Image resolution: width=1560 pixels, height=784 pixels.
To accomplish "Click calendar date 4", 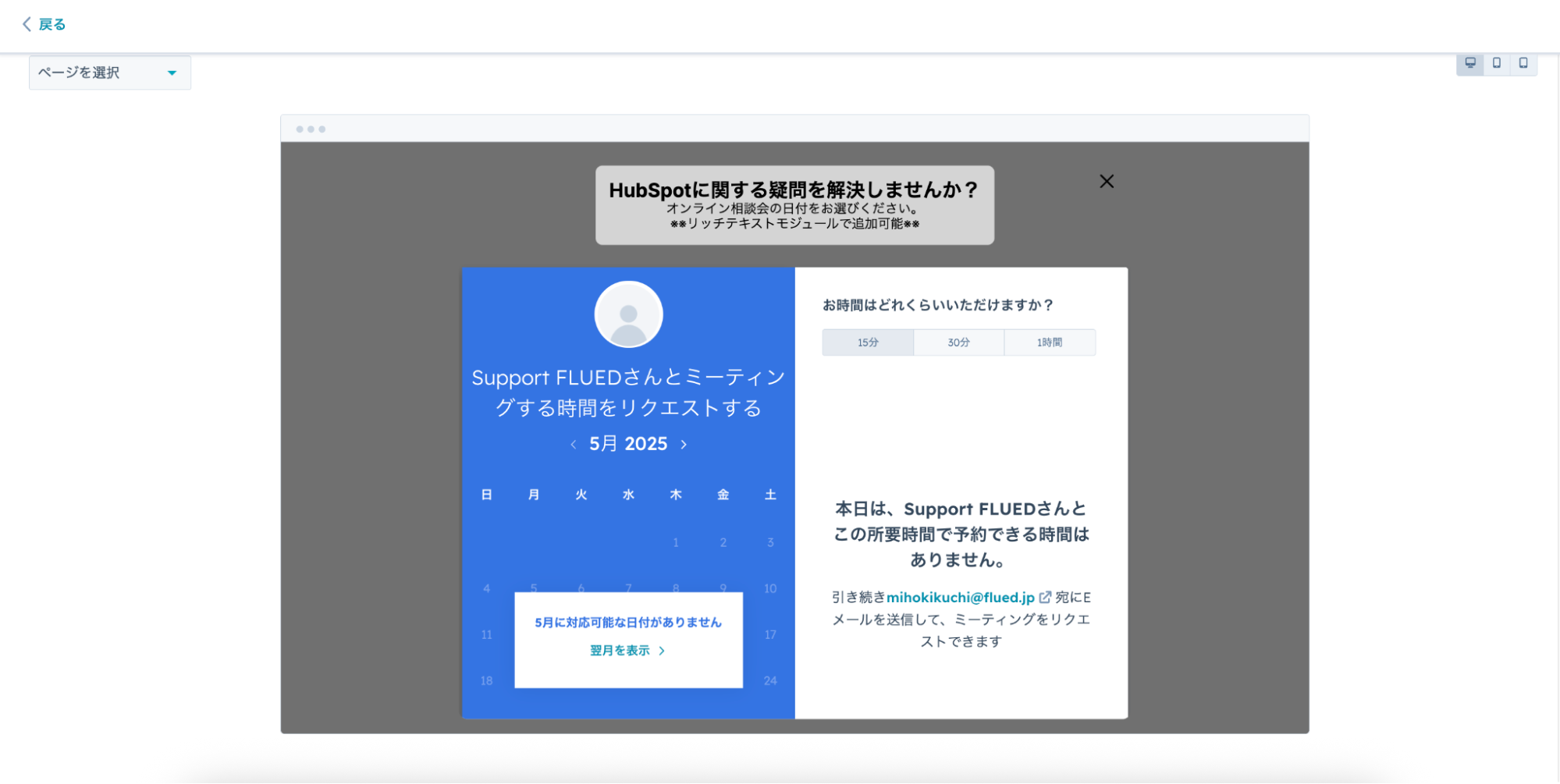I will (486, 588).
